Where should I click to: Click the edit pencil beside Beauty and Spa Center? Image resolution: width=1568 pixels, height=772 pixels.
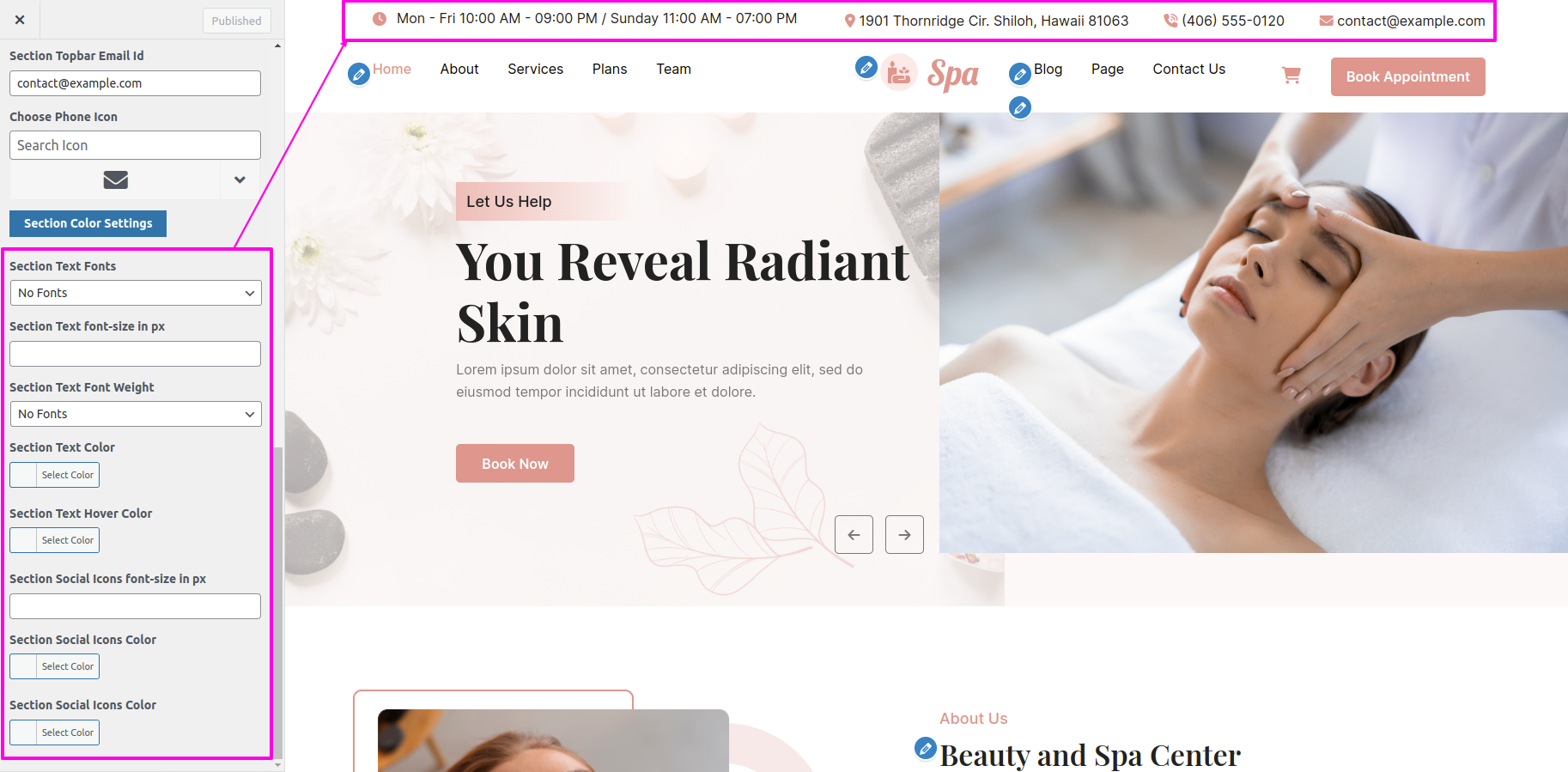(925, 748)
